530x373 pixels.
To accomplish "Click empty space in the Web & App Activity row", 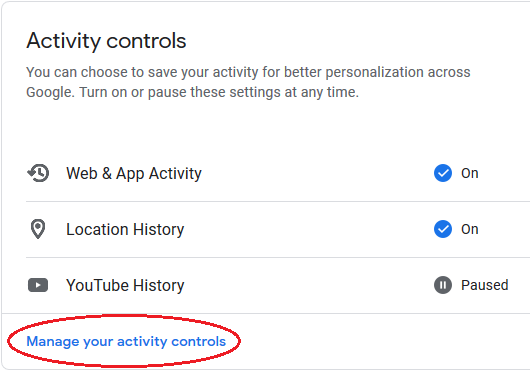I will coord(318,173).
